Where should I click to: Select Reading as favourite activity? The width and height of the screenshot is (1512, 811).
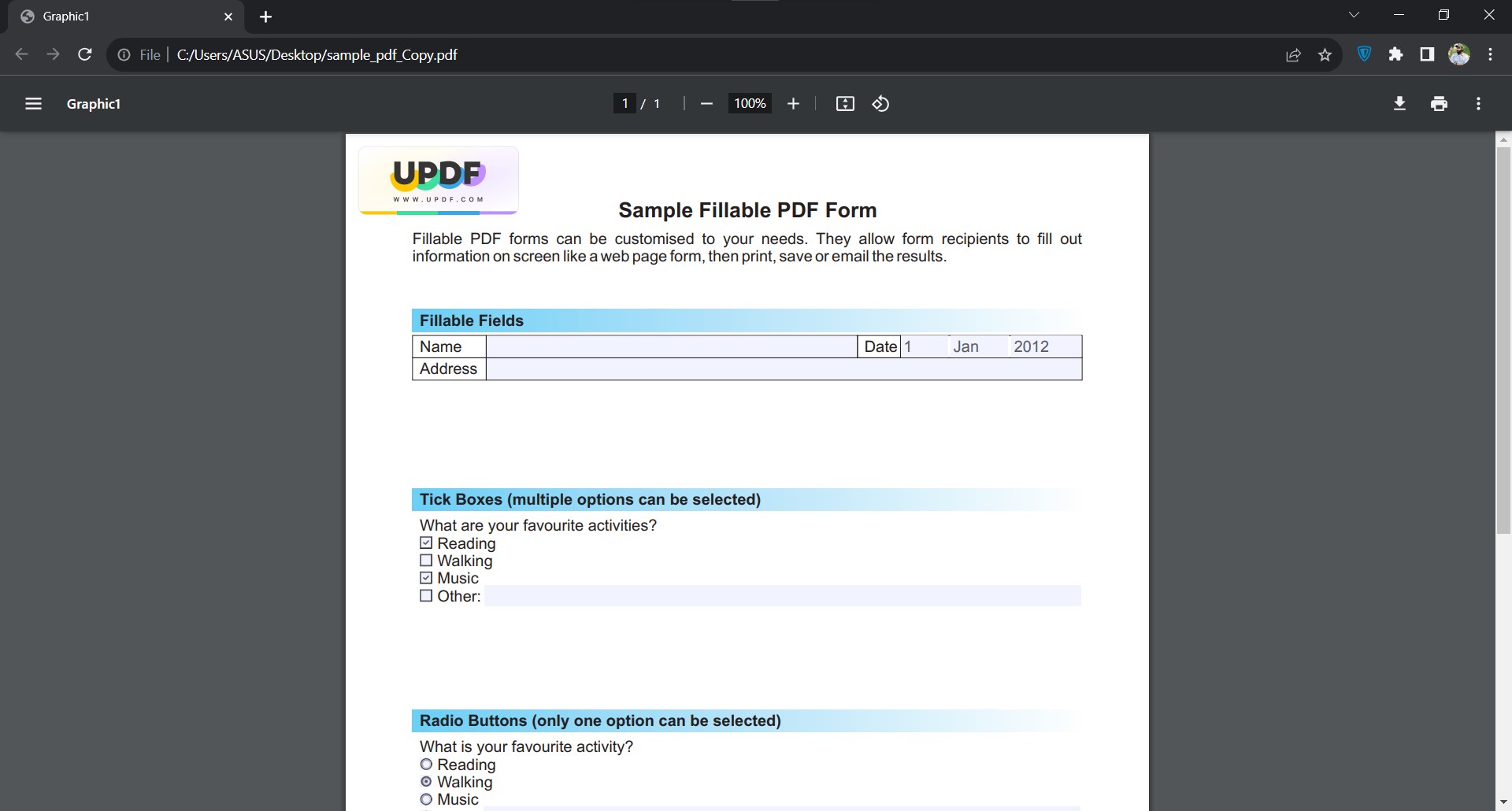[x=426, y=764]
